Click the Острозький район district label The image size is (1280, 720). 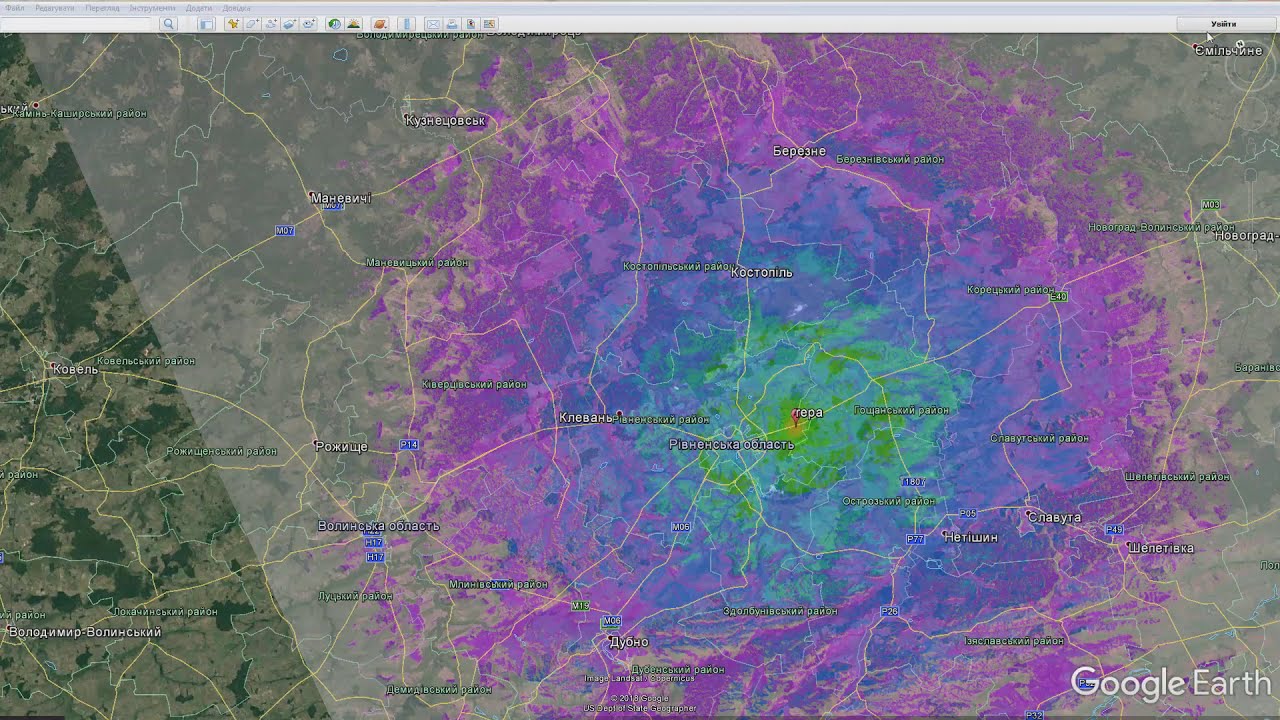pyautogui.click(x=889, y=501)
